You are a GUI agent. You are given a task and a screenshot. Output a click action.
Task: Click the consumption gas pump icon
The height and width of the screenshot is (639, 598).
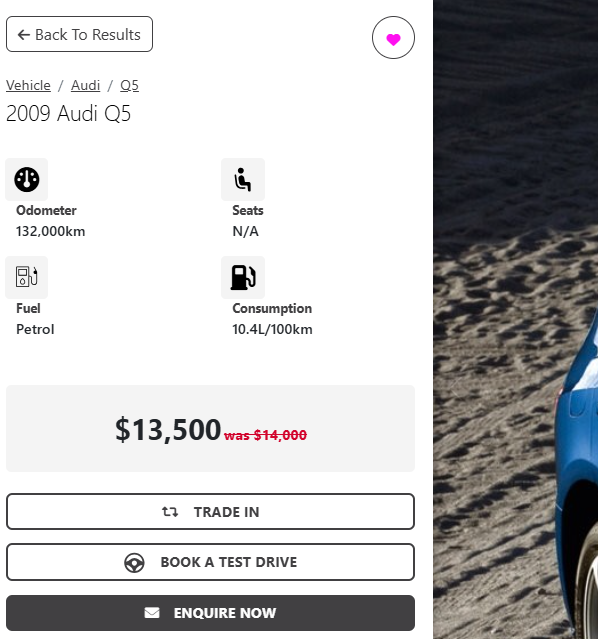click(243, 277)
